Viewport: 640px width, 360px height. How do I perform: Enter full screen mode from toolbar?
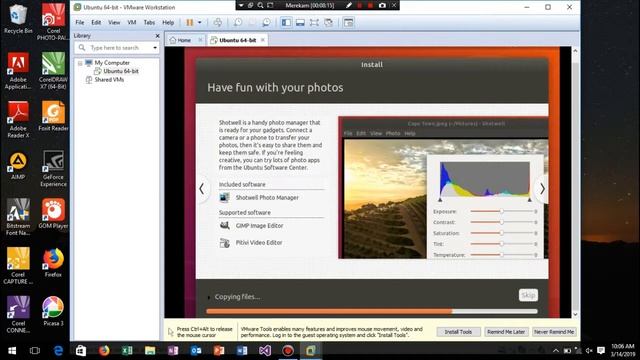314,22
